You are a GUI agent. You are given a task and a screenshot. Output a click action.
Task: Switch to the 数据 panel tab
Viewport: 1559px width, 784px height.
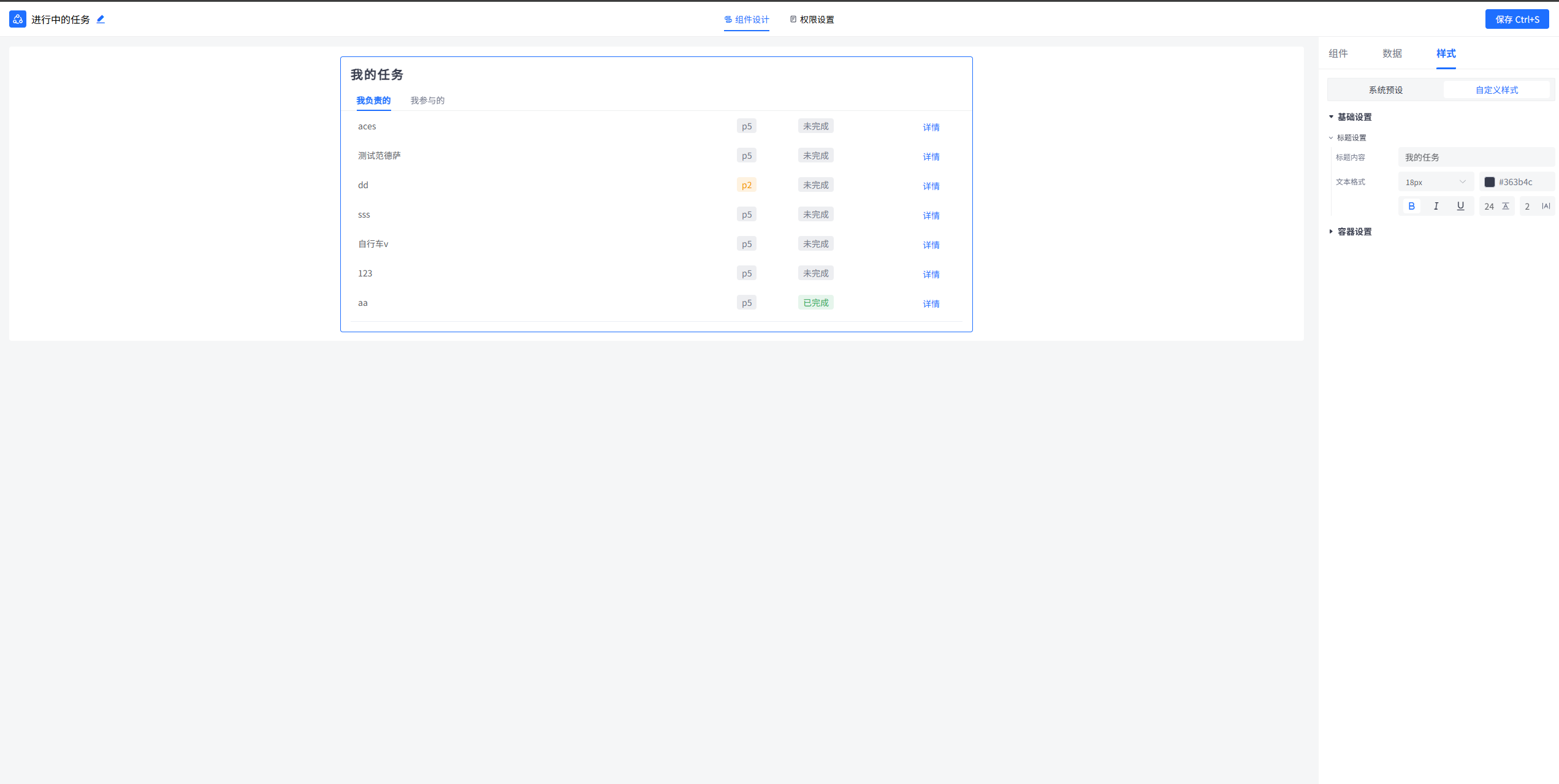click(1392, 53)
